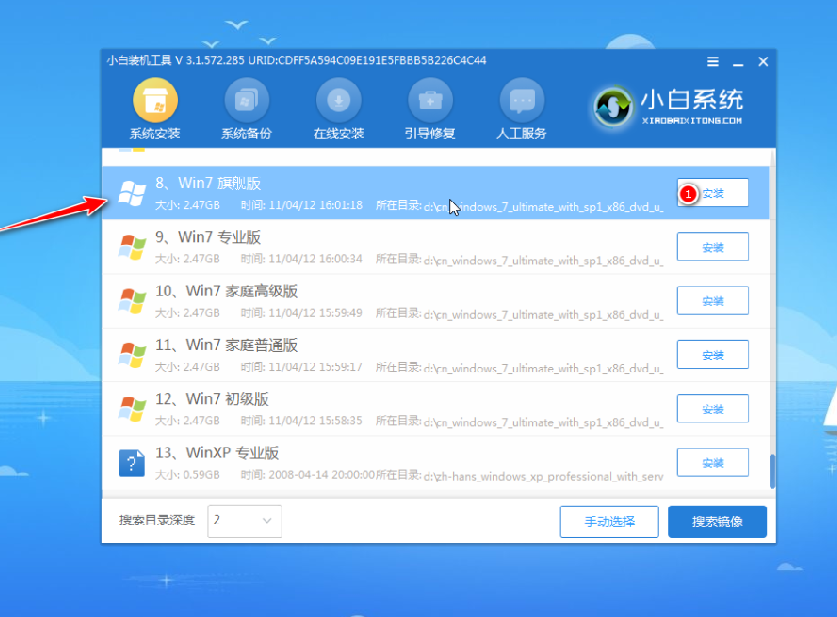Open the 系统安装 tab icon

click(x=155, y=100)
